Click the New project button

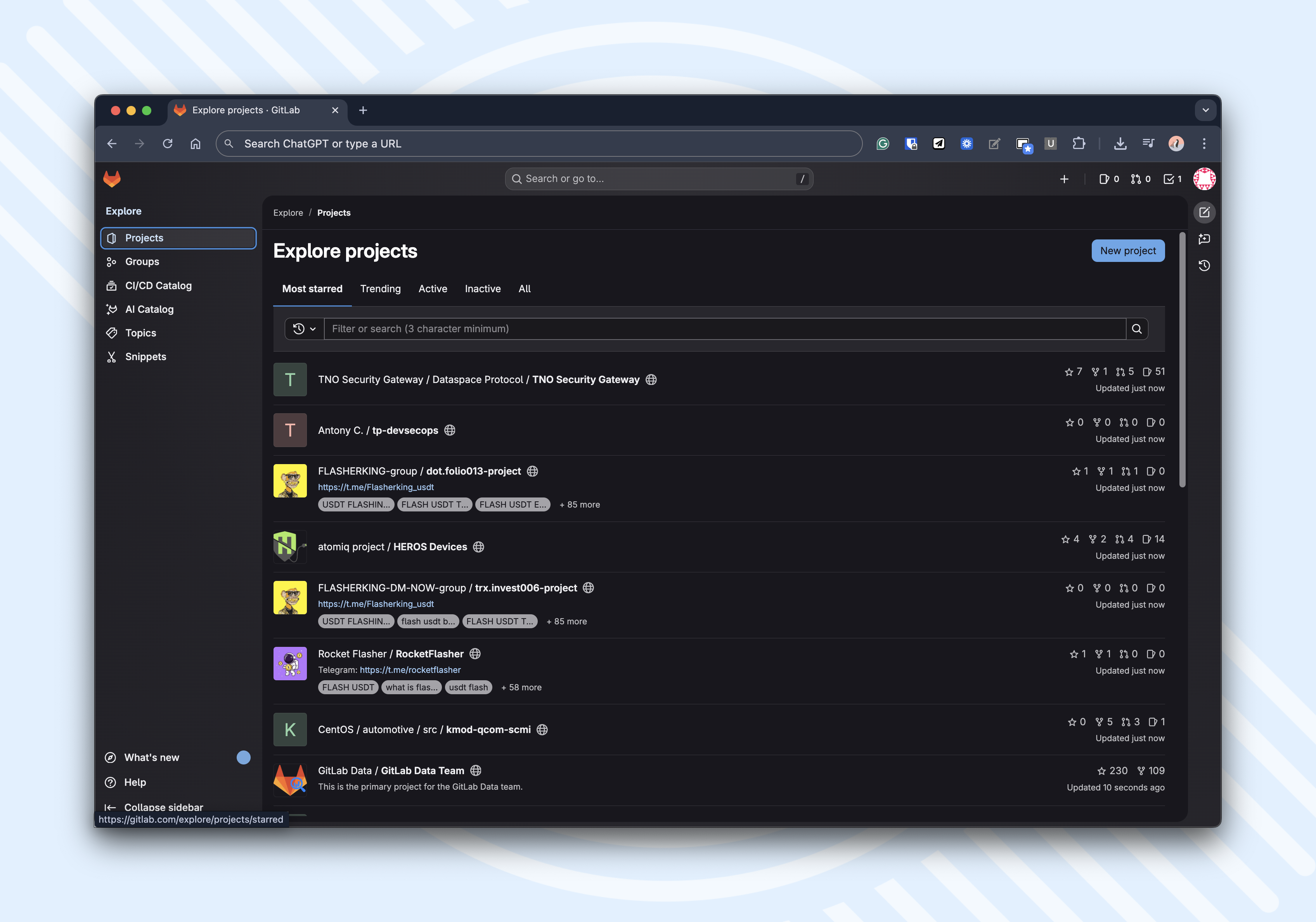click(1127, 251)
